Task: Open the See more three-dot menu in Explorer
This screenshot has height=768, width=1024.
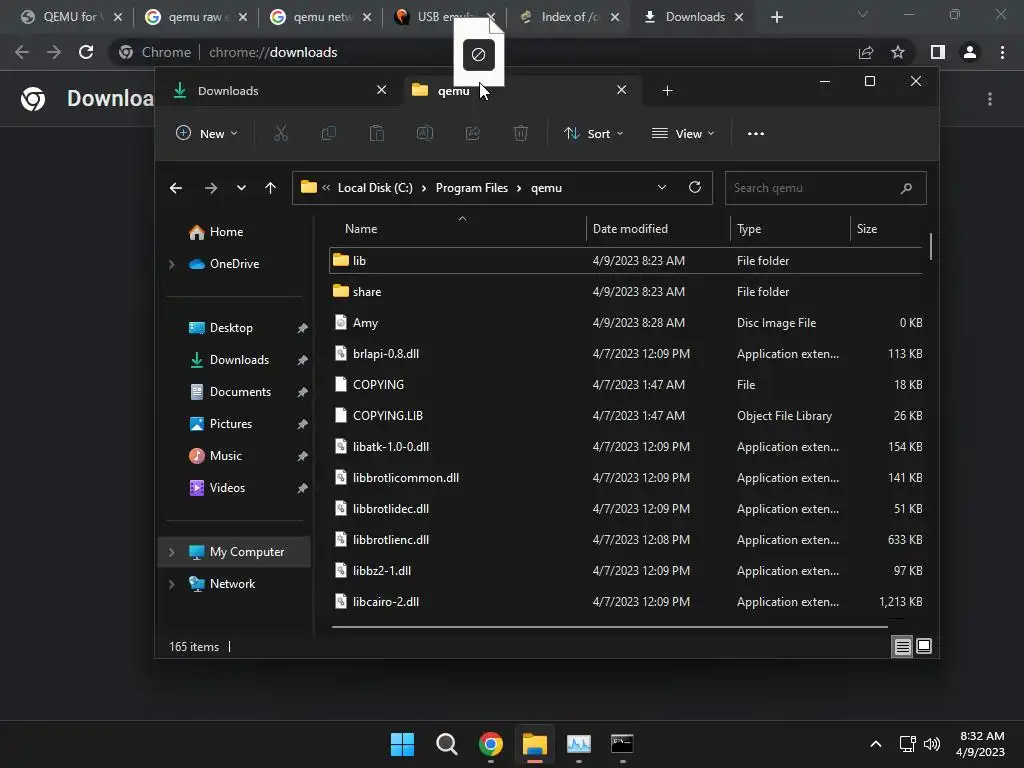Action: tap(756, 133)
